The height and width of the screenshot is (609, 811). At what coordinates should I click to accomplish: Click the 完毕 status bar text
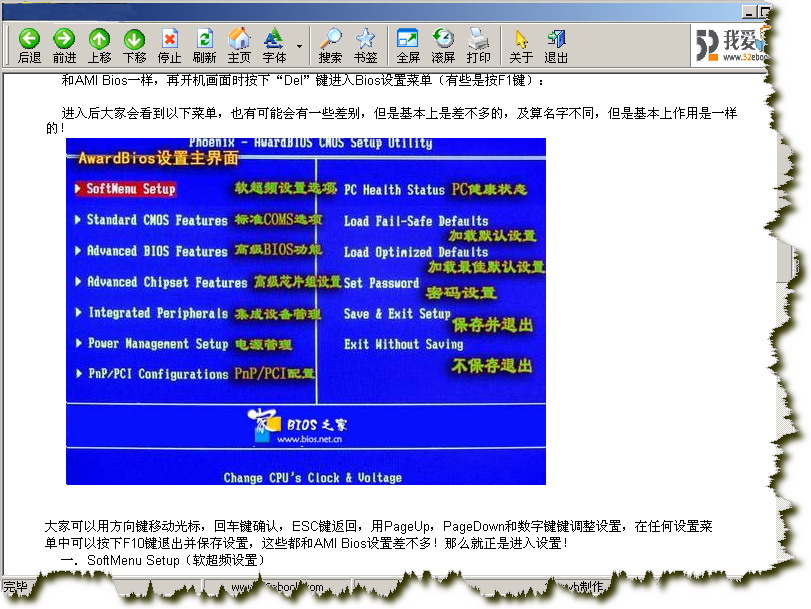pyautogui.click(x=15, y=587)
